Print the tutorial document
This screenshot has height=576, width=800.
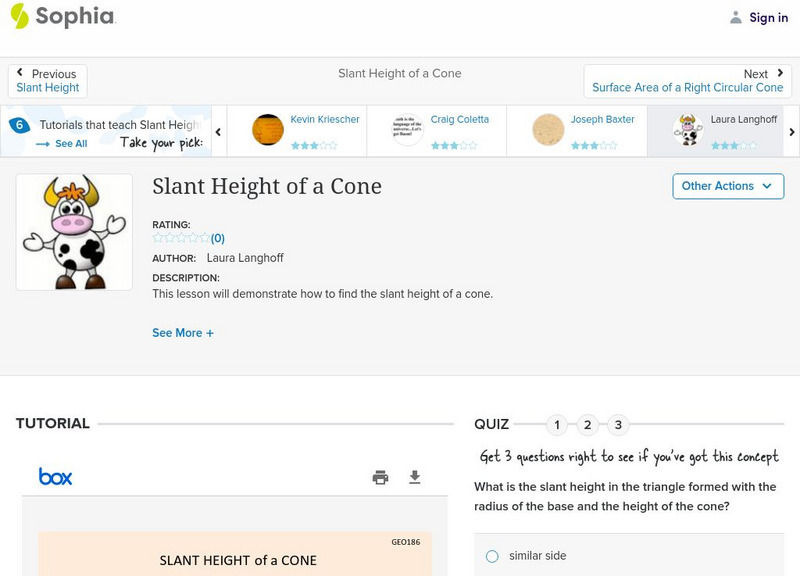point(380,478)
